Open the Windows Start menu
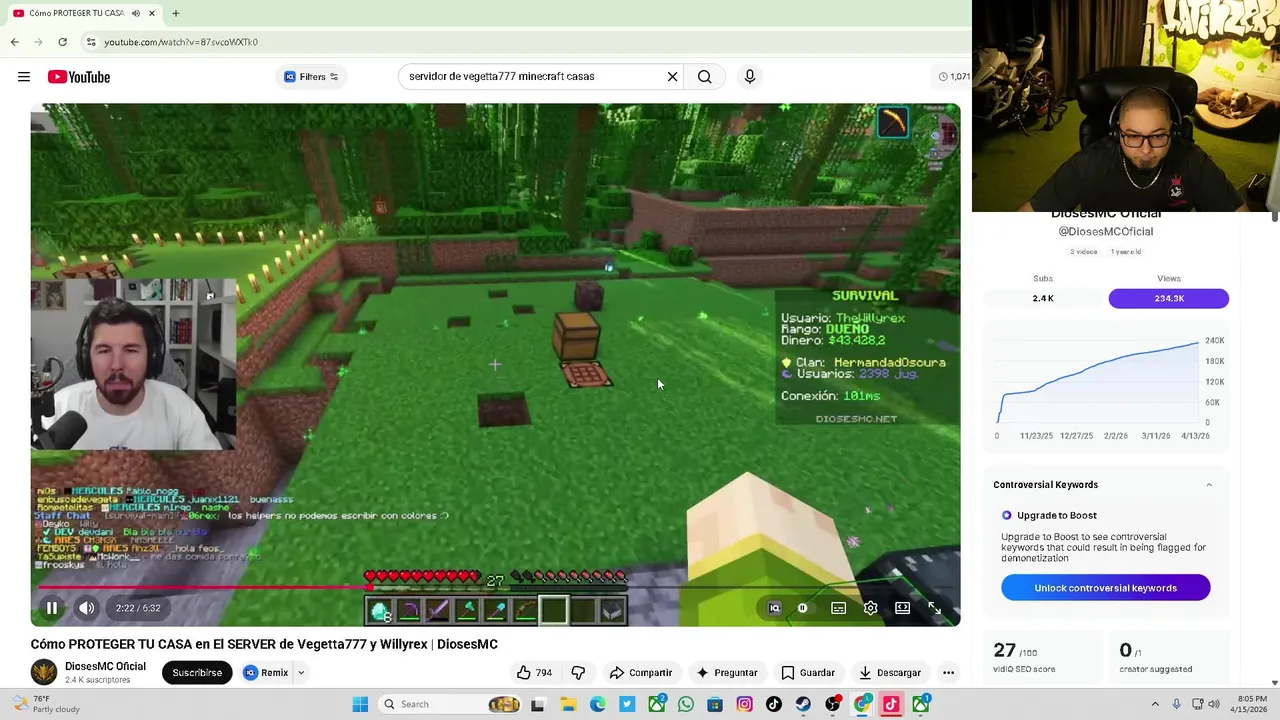1280x720 pixels. [x=360, y=704]
